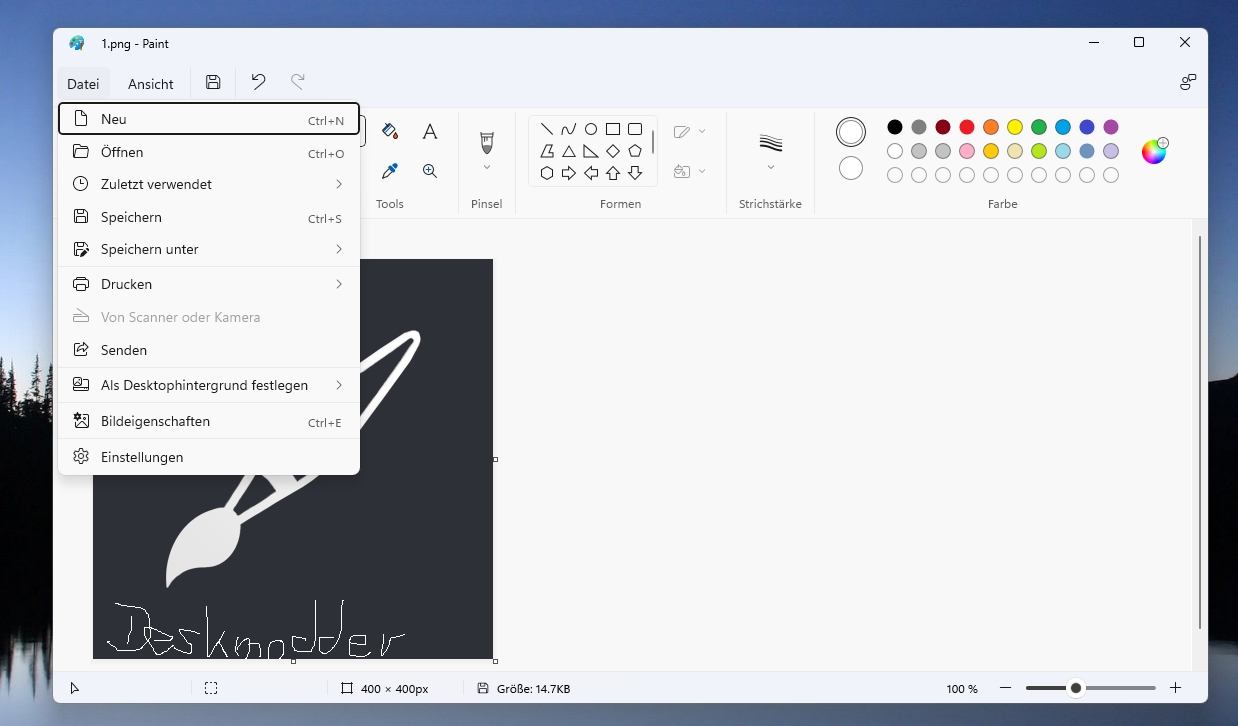
Task: Click the zoom in plus button
Action: tap(1176, 688)
